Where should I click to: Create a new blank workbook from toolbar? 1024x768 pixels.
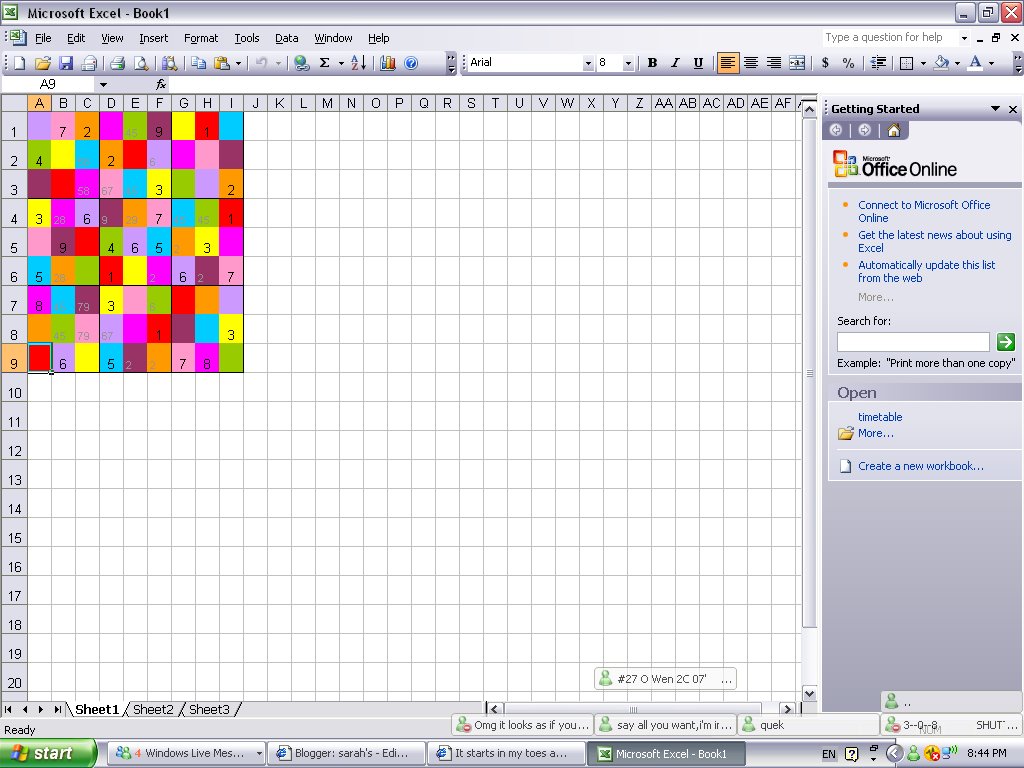click(20, 63)
